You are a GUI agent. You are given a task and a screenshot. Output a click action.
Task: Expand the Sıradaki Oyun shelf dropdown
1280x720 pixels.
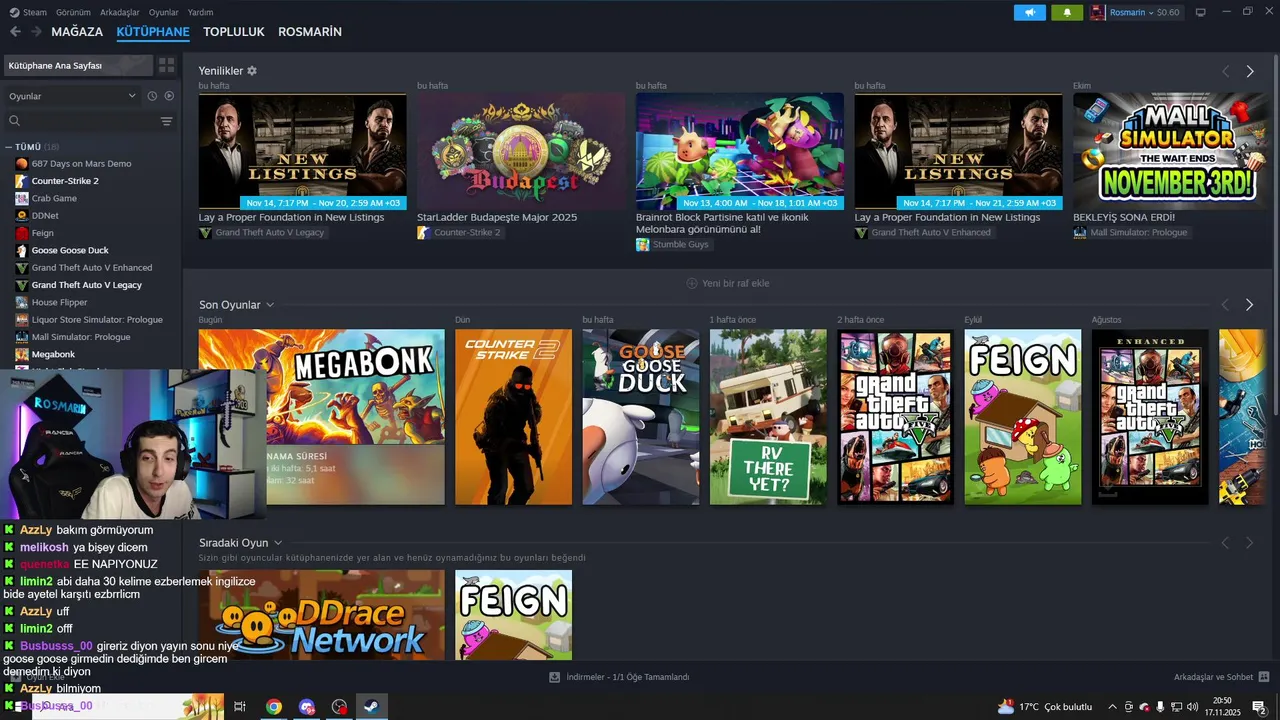[x=278, y=543]
